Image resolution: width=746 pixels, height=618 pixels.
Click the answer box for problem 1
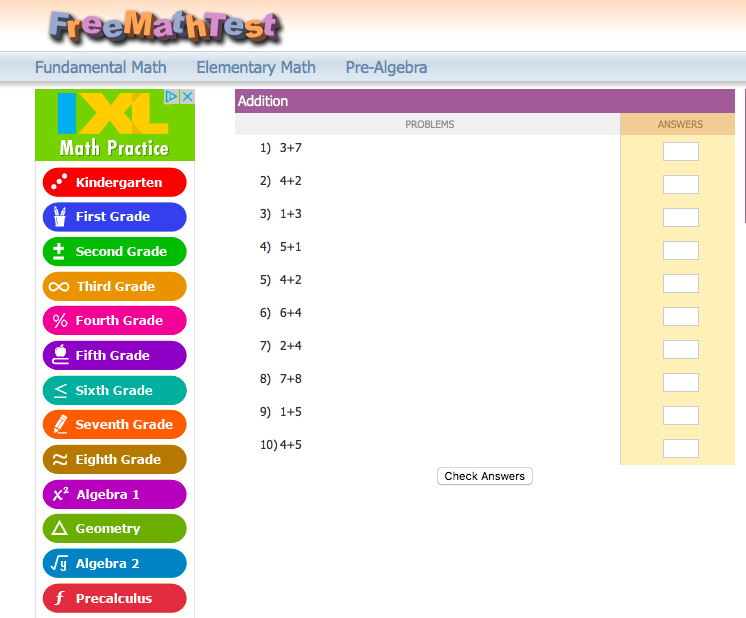pos(681,151)
